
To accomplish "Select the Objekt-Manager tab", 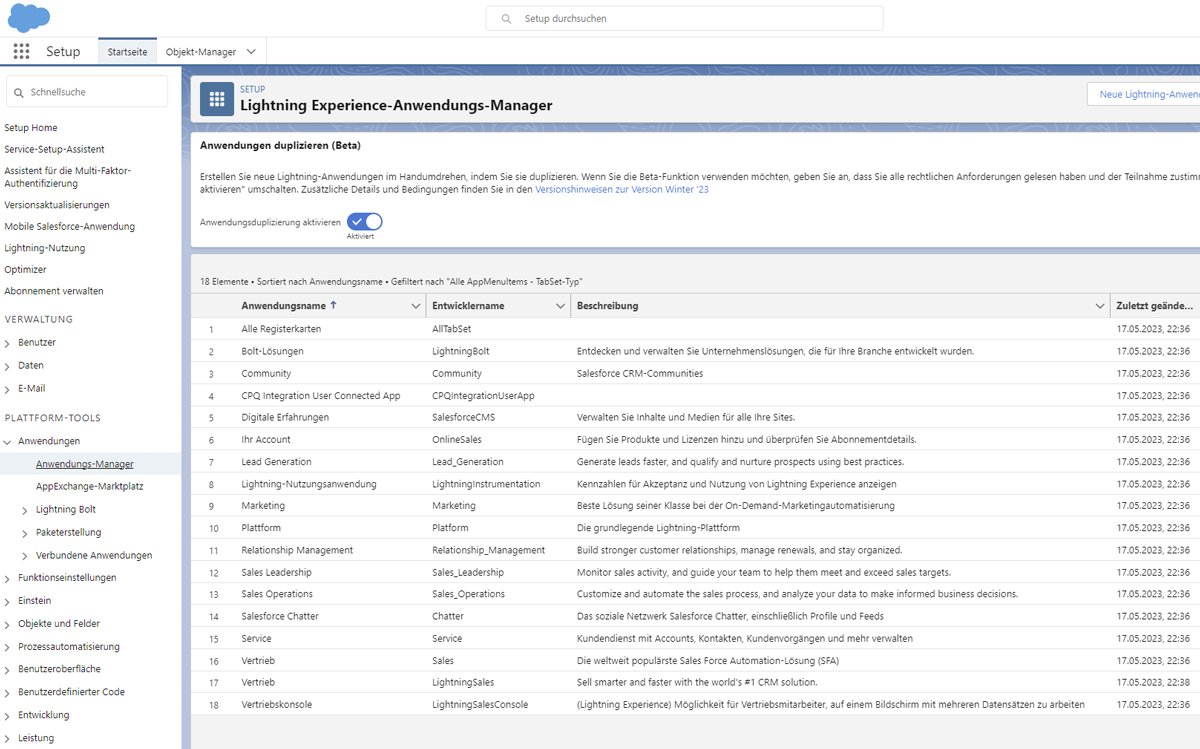I will (203, 52).
